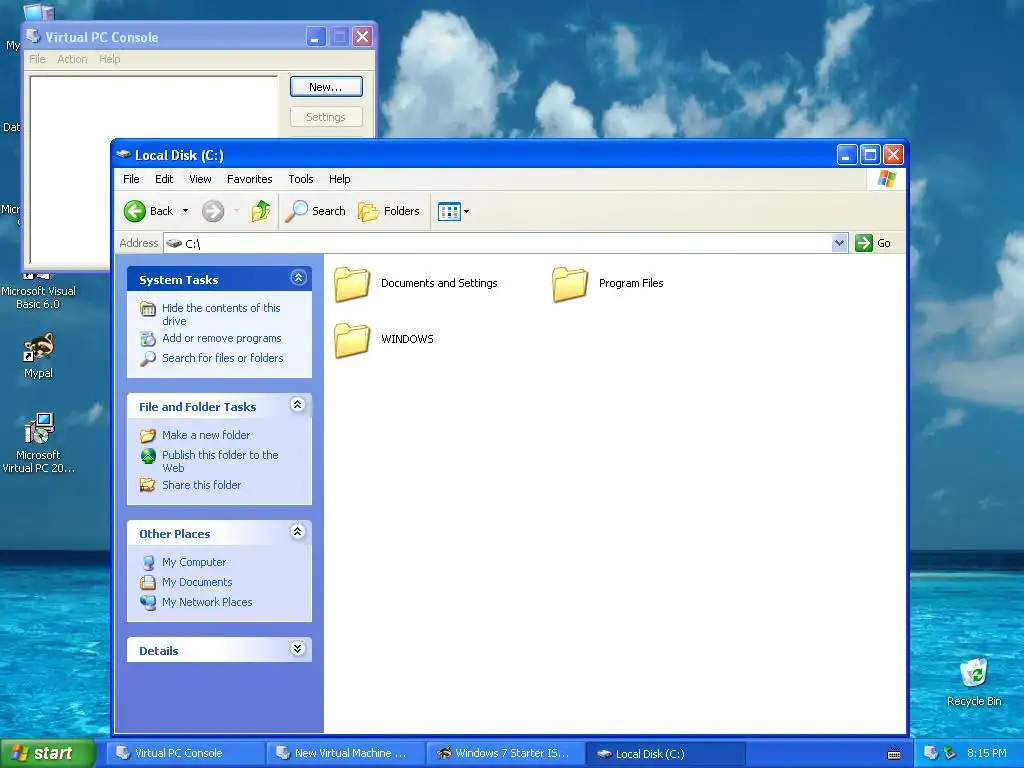Screen dimensions: 1024x768
Task: Select the WINDOWS folder icon
Action: (x=353, y=340)
